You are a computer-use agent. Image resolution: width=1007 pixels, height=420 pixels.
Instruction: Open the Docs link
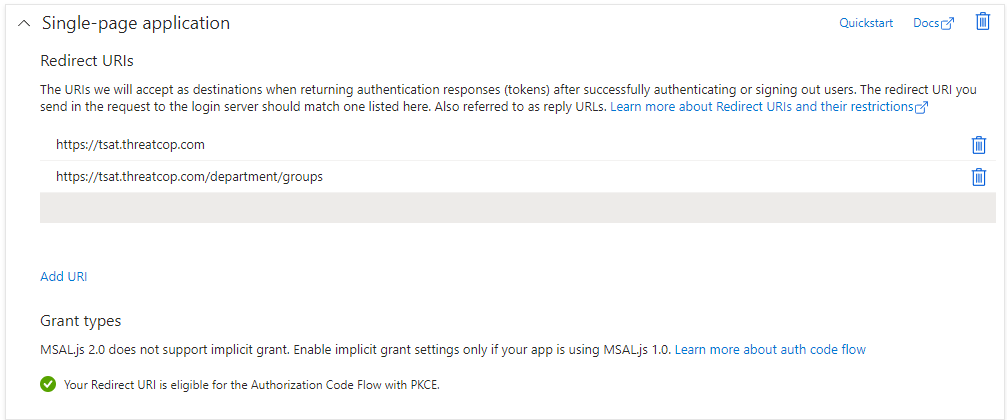click(x=925, y=23)
